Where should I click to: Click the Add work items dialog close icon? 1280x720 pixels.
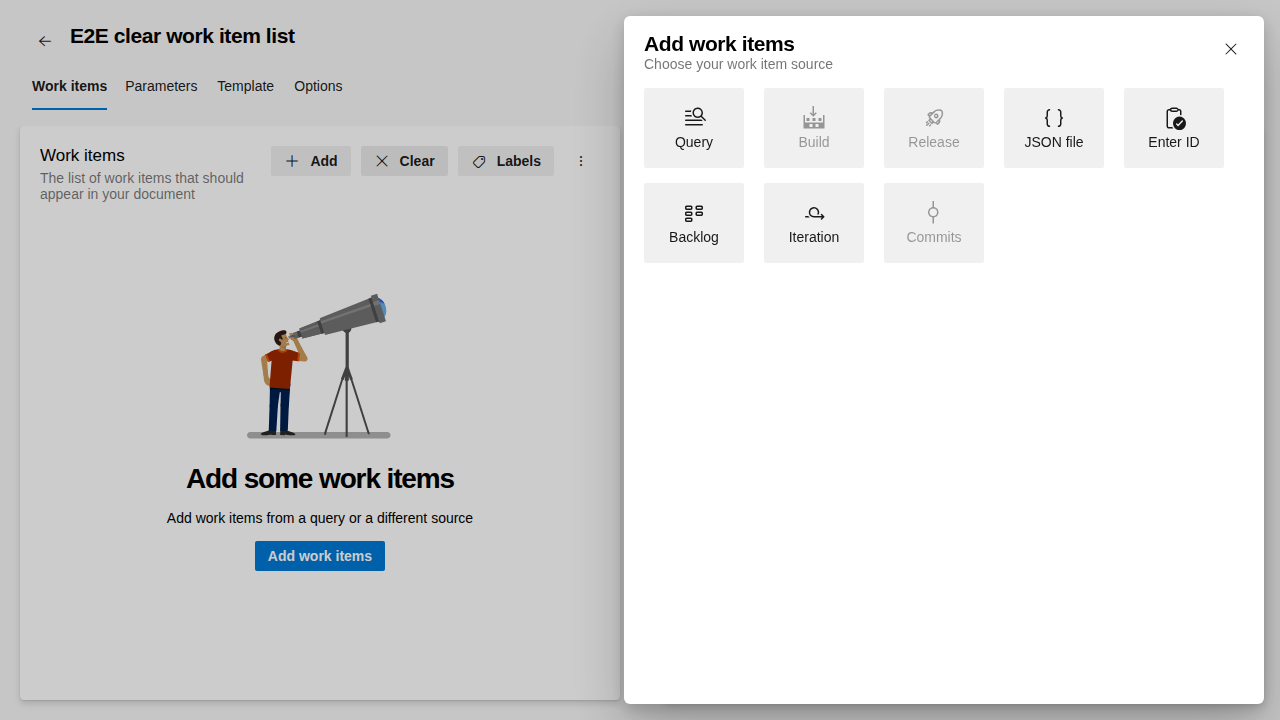point(1230,48)
